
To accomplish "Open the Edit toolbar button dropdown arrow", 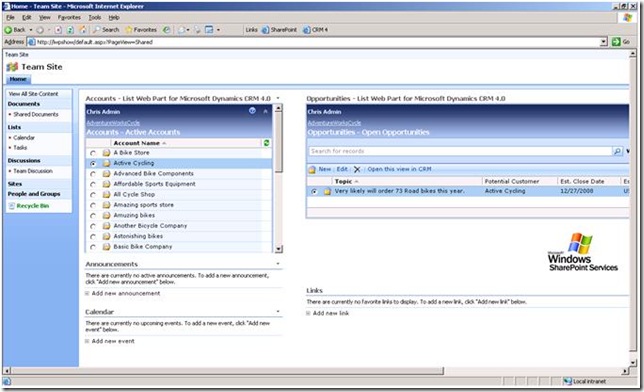I will [218, 30].
